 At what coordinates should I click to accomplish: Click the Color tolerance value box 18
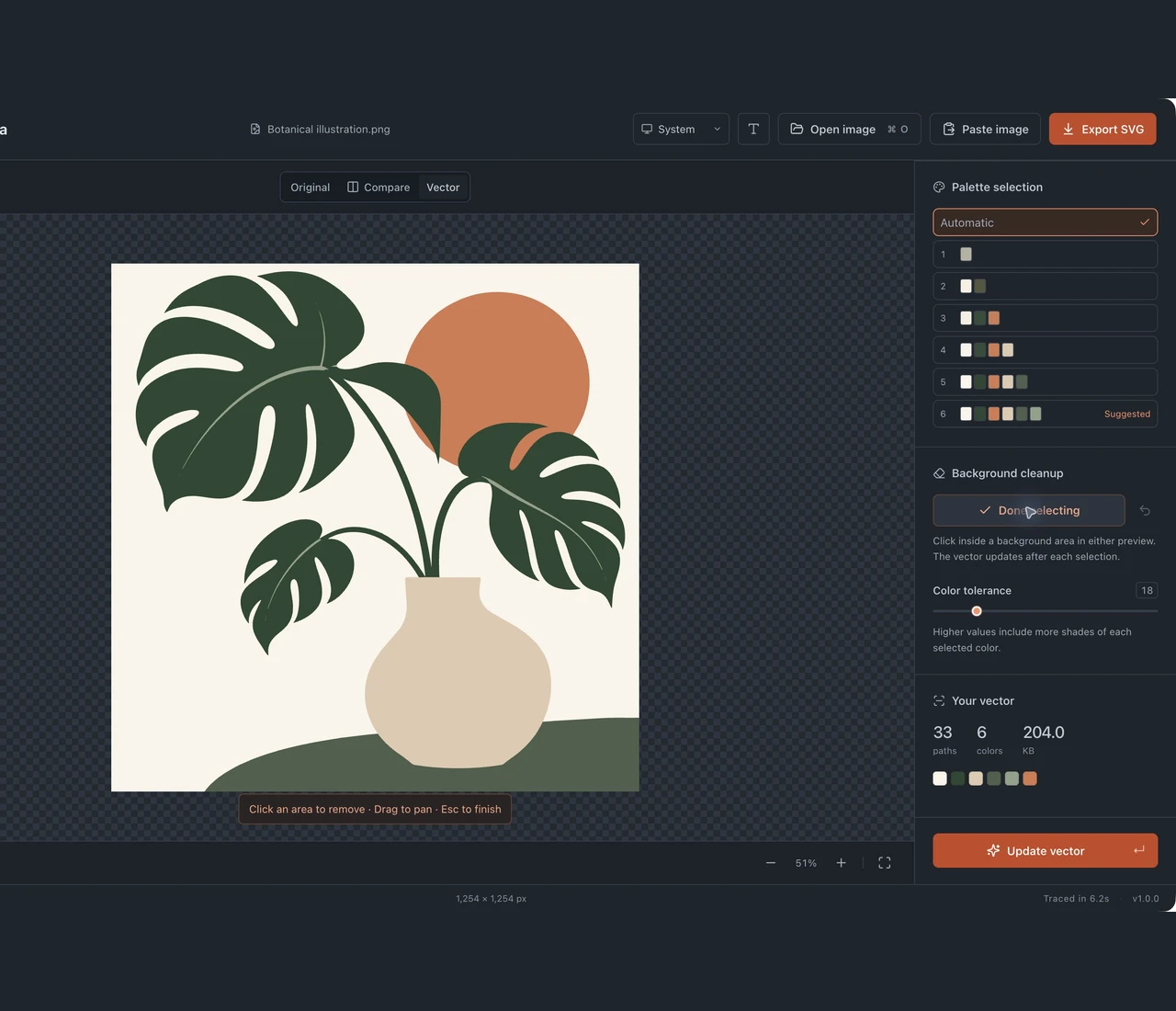tap(1147, 590)
